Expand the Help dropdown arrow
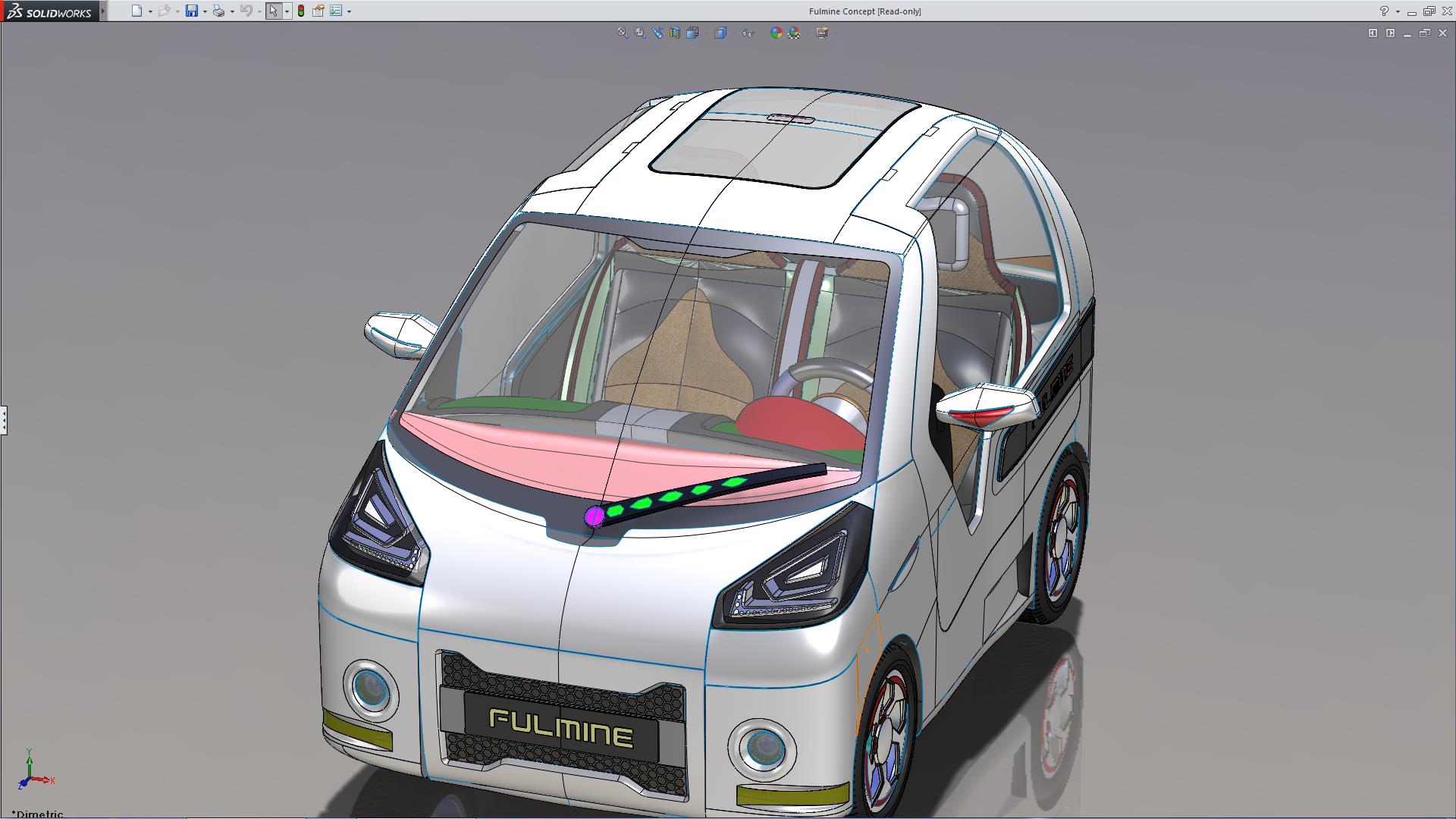 click(x=1398, y=11)
